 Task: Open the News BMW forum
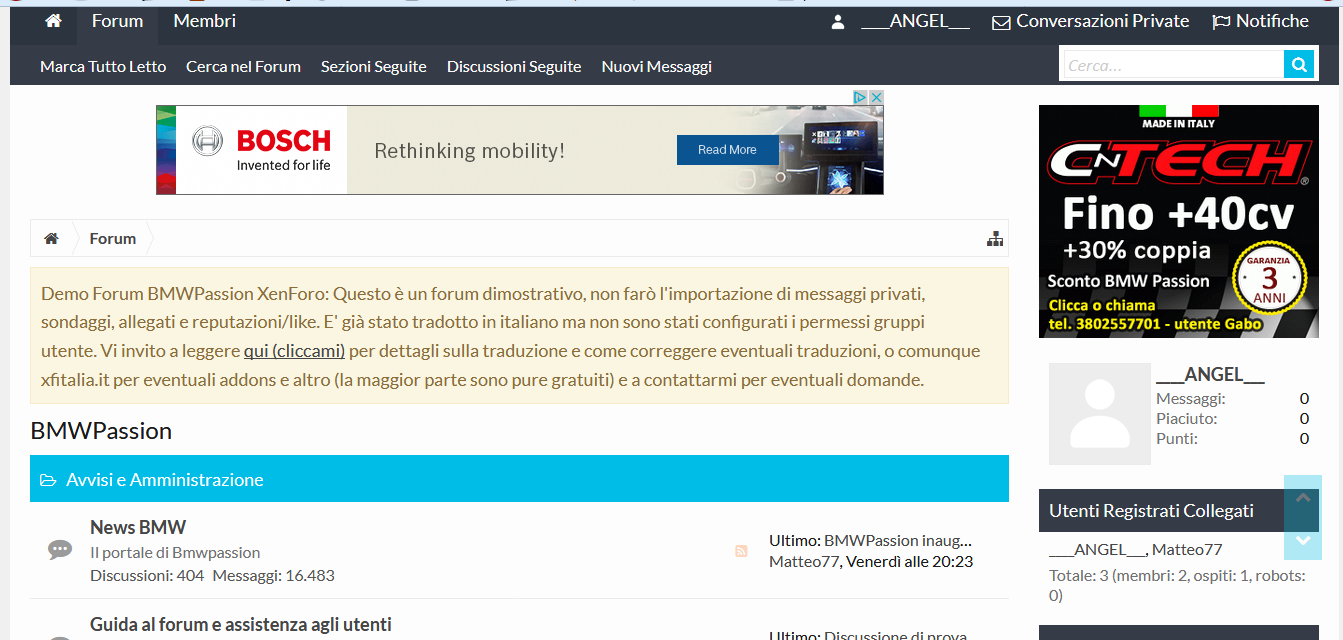pos(138,527)
